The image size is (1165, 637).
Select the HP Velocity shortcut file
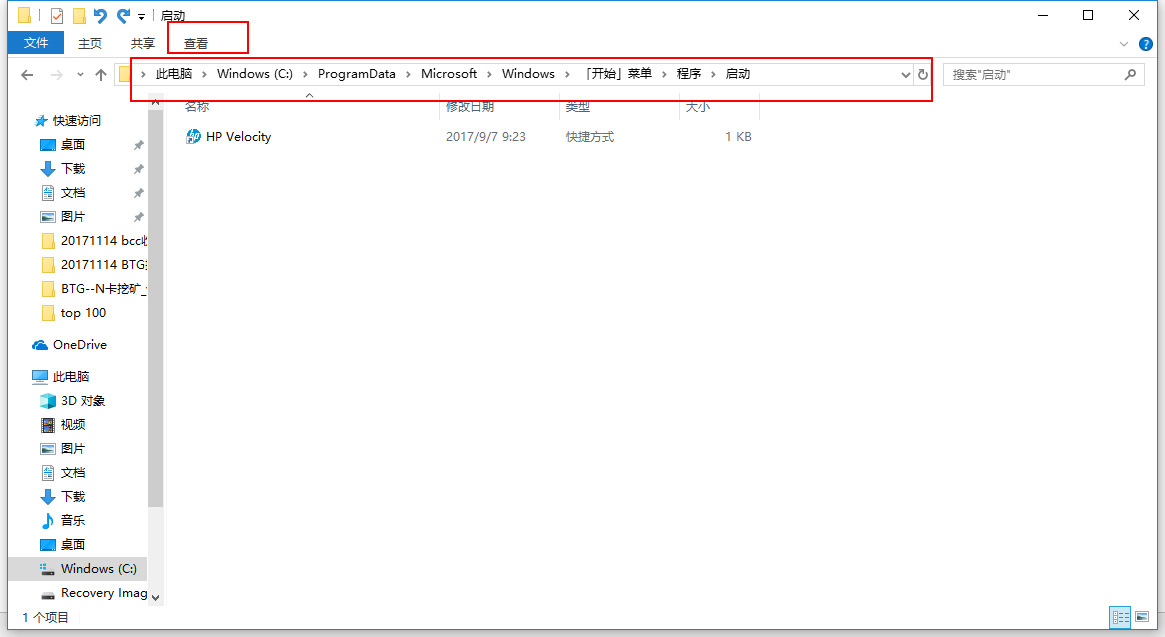238,137
